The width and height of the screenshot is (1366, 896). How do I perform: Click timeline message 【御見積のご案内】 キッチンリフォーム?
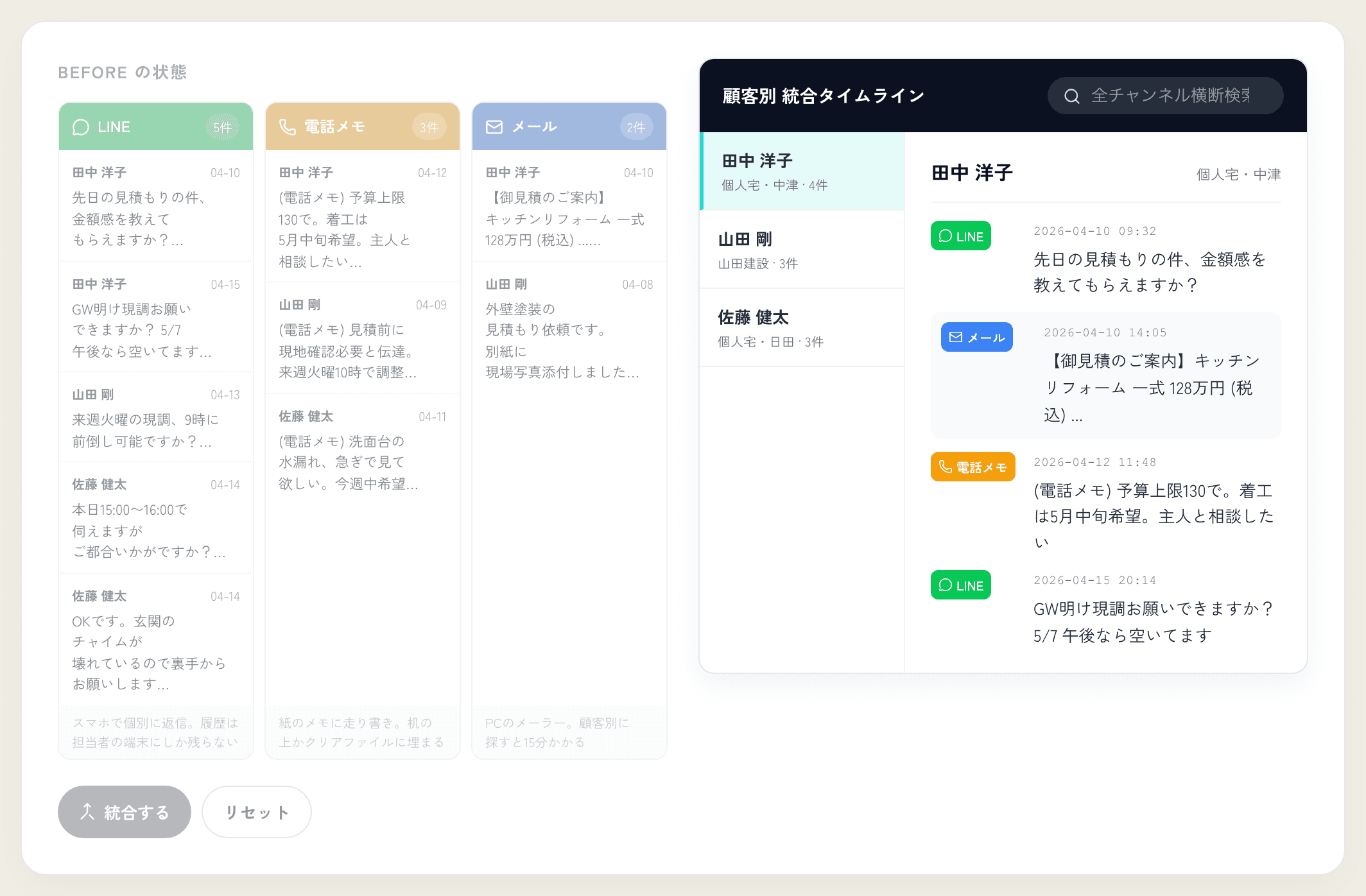click(x=1152, y=388)
